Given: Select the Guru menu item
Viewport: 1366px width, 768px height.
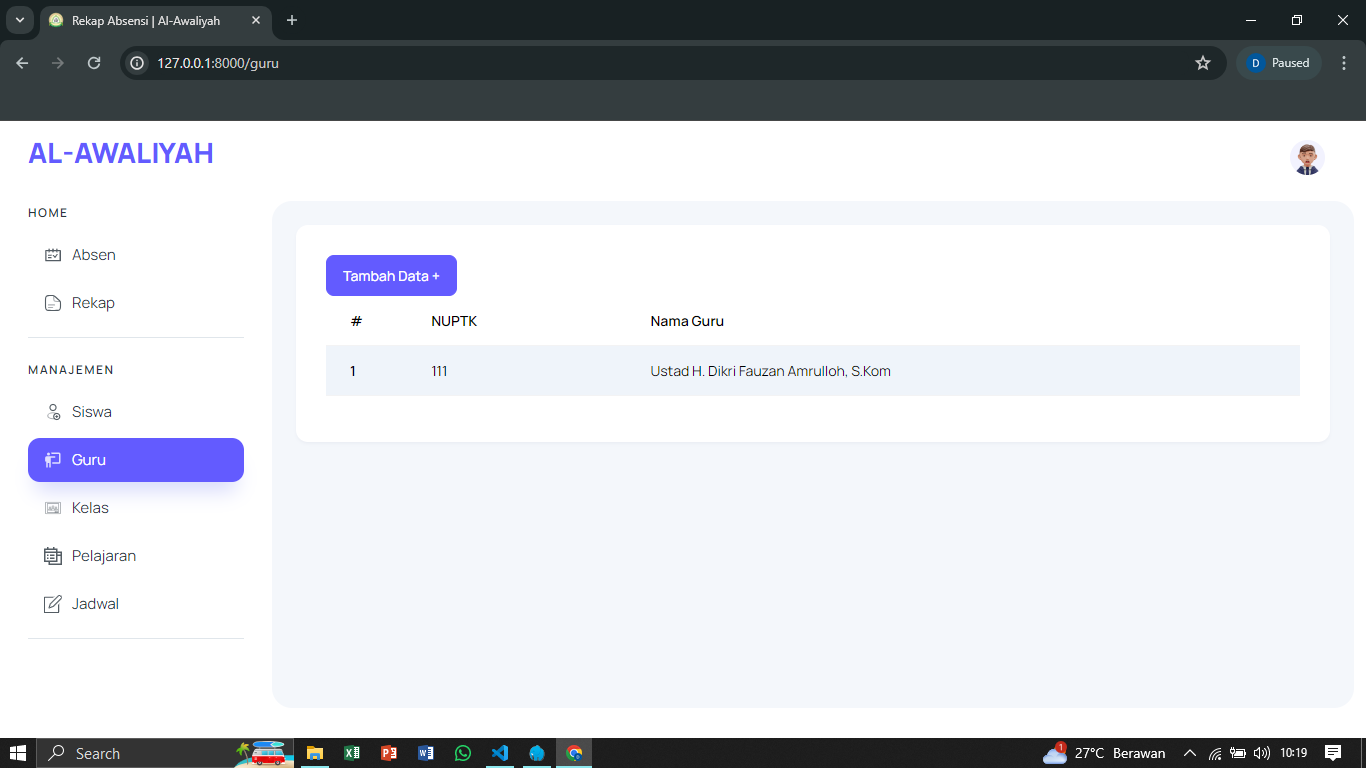Looking at the screenshot, I should pyautogui.click(x=136, y=460).
